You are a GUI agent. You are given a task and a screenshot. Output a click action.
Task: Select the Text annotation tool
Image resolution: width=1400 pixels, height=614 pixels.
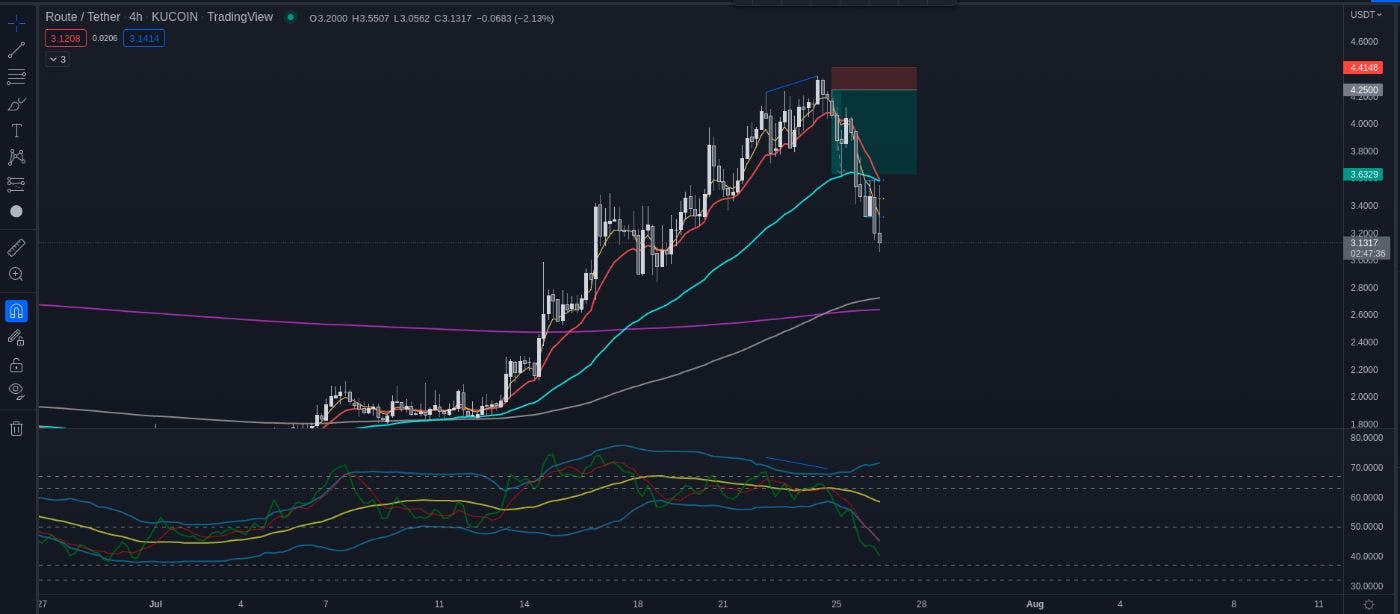point(16,130)
